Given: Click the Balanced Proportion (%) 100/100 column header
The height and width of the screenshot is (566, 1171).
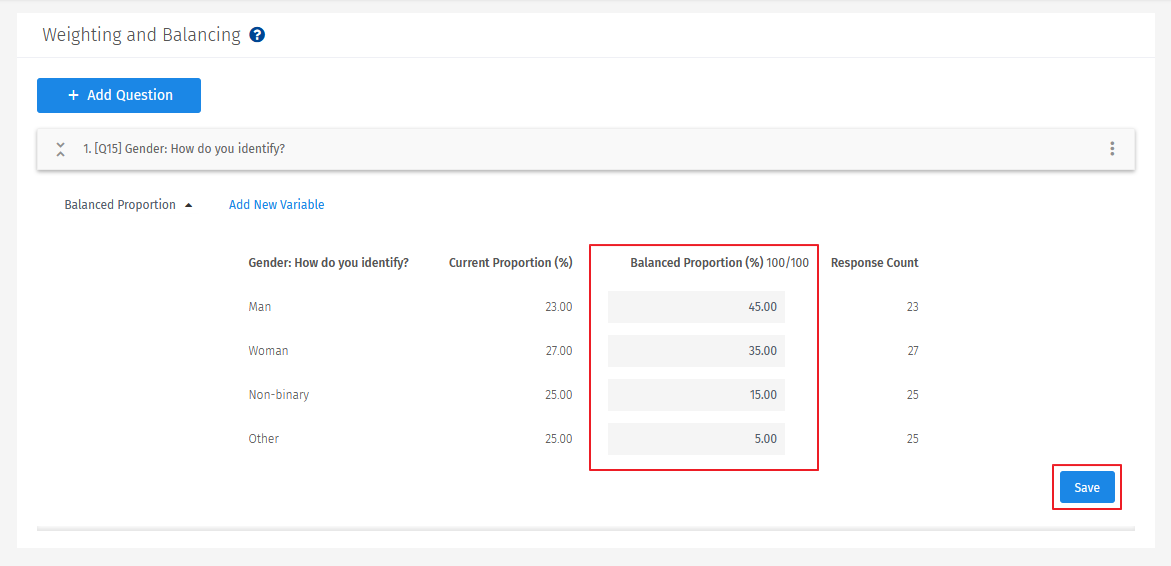Looking at the screenshot, I should pyautogui.click(x=719, y=263).
